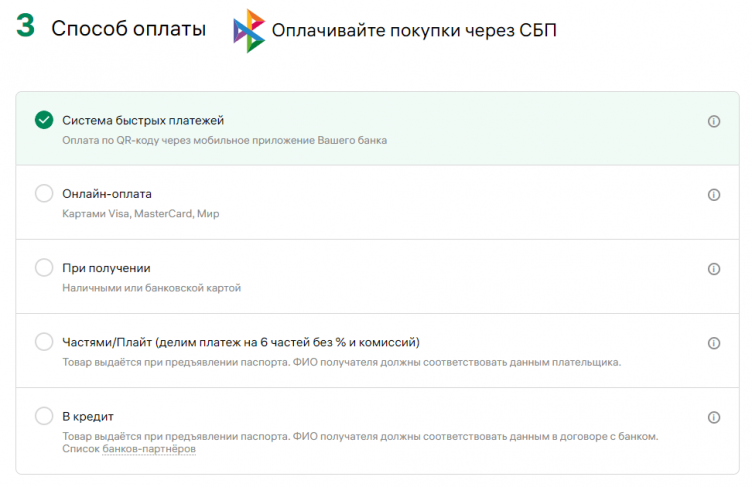Pick the Частями/Плайт installment radio button
Viewport: 752px width, 487px height.
tap(44, 342)
